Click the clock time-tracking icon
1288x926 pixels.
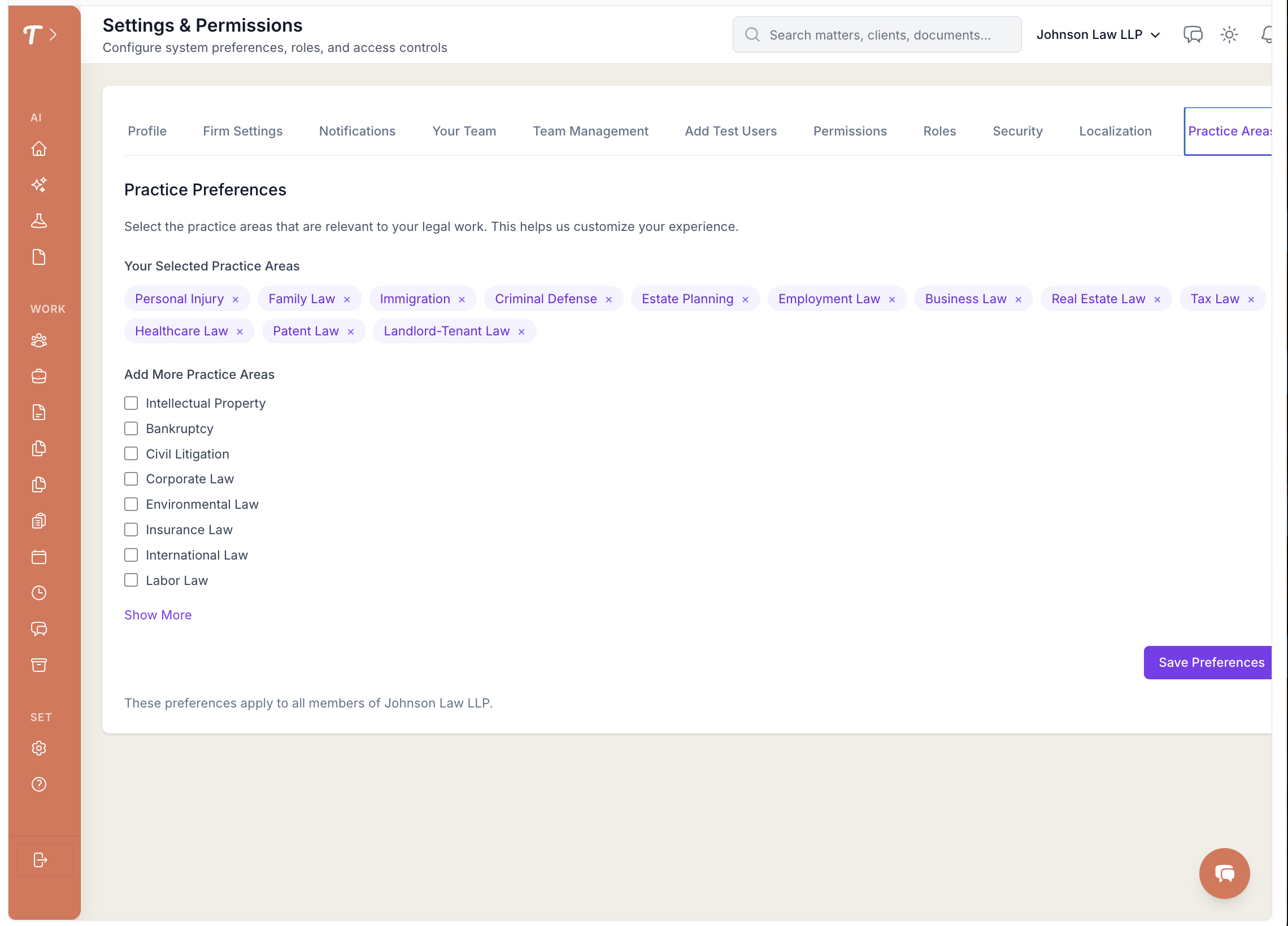38,593
